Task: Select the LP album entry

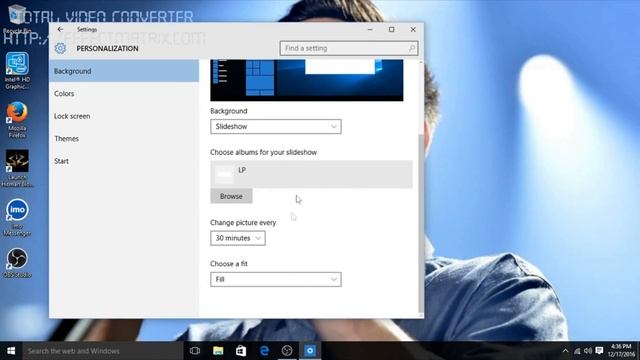Action: coord(311,174)
